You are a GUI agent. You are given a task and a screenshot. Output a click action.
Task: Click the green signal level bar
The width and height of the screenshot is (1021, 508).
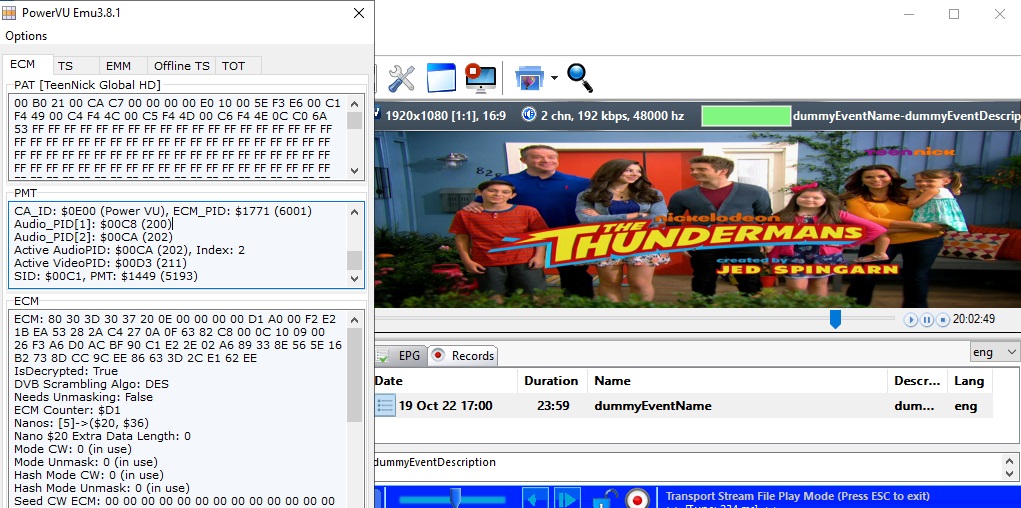pos(746,116)
